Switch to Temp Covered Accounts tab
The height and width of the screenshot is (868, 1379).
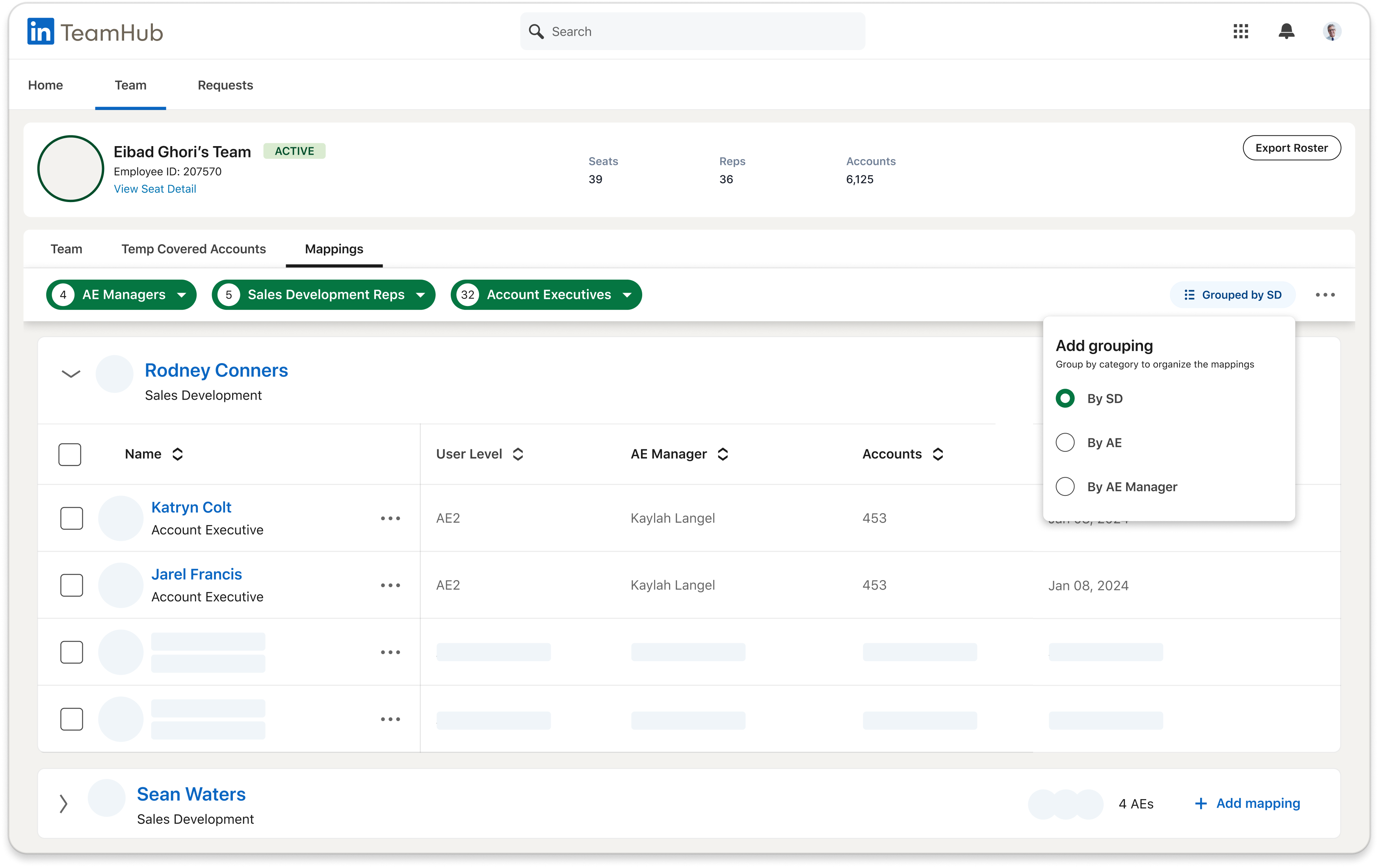(x=193, y=249)
